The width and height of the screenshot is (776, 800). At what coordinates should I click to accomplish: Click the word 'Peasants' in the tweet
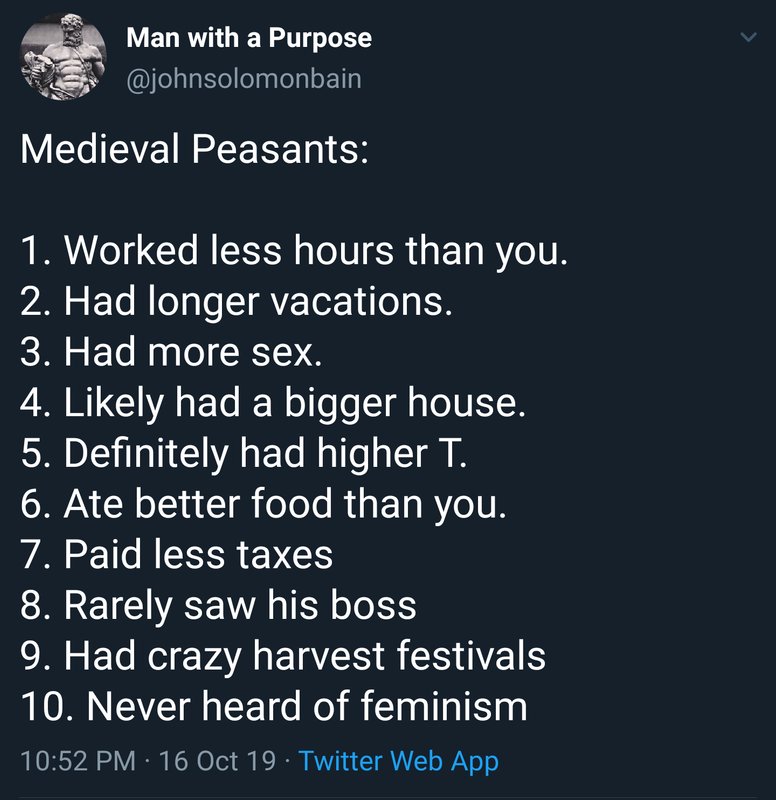[280, 149]
